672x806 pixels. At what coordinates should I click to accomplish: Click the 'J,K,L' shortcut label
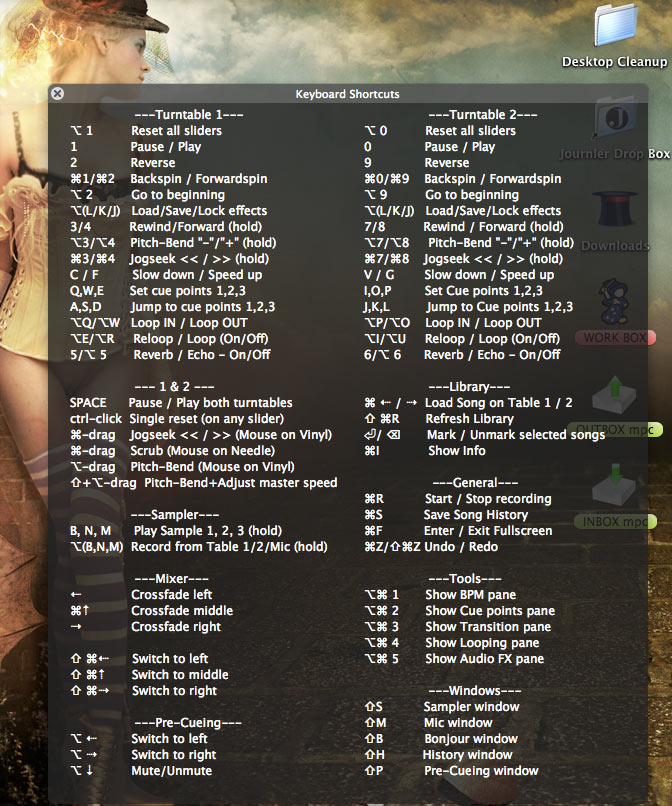coord(376,307)
